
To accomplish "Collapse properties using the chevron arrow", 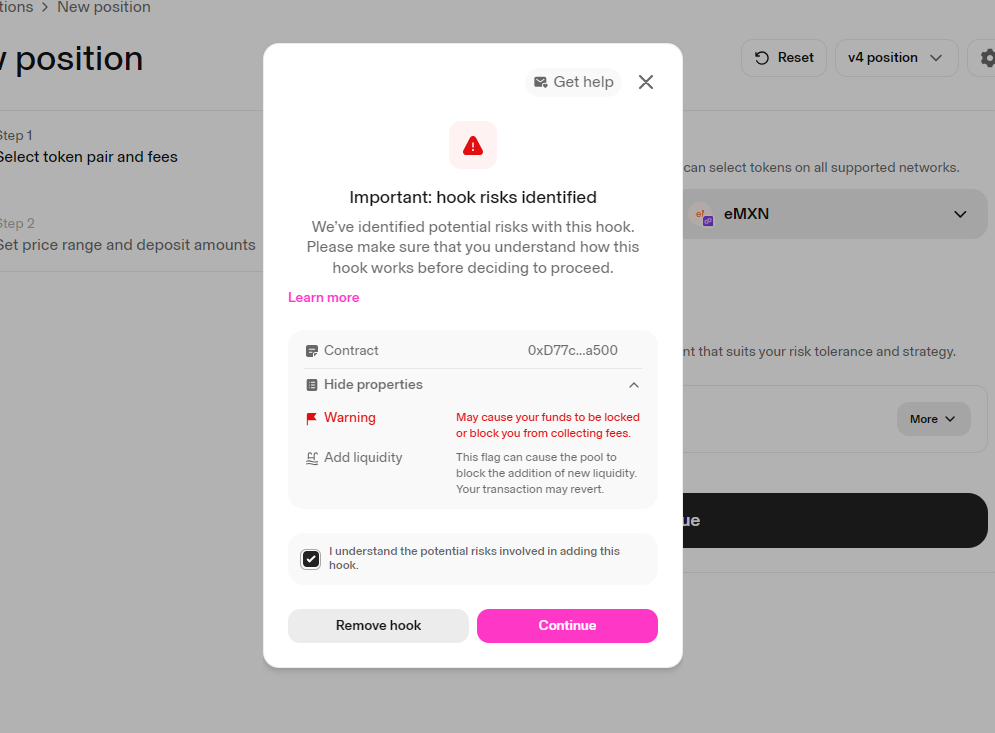I will click(633, 385).
